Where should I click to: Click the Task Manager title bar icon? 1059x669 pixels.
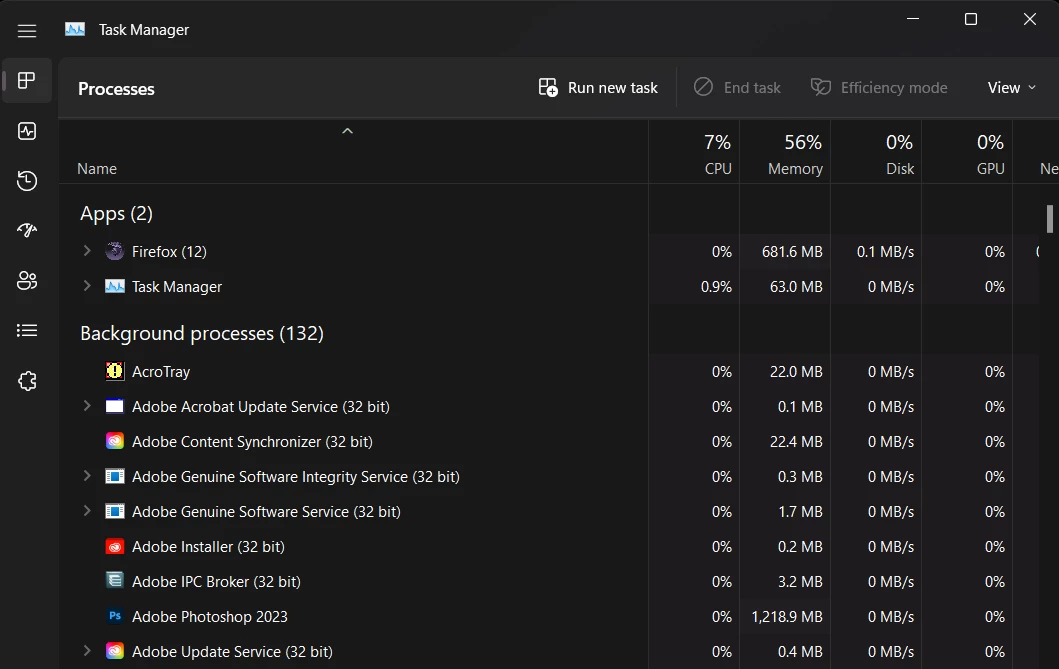point(75,30)
